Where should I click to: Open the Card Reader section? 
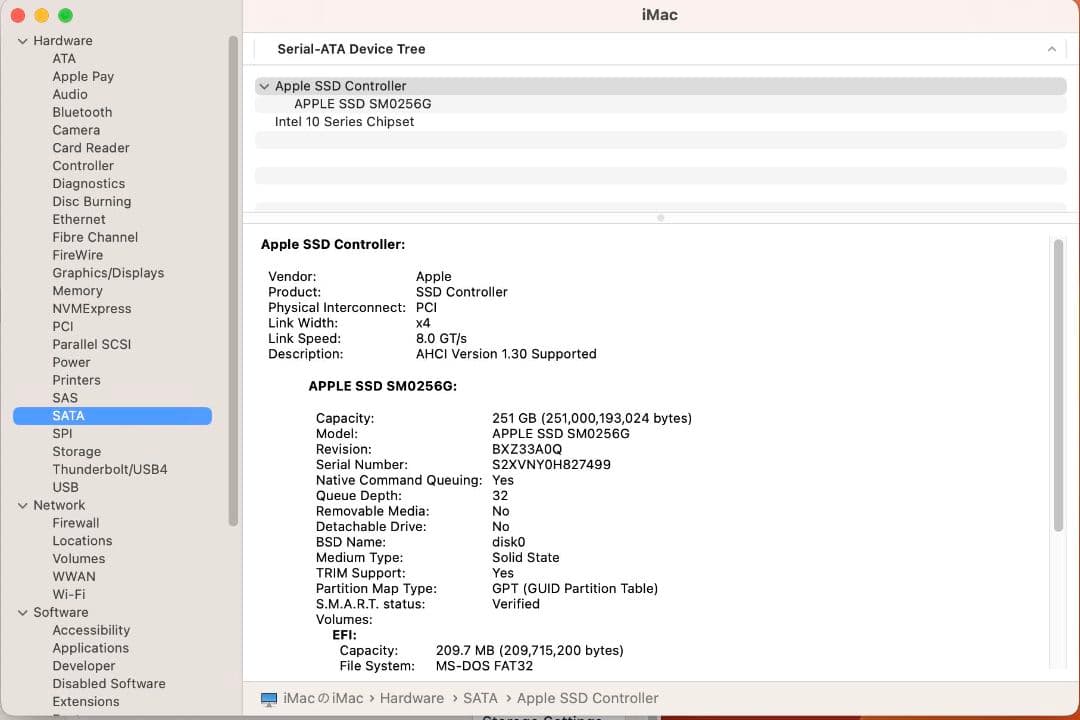point(90,148)
